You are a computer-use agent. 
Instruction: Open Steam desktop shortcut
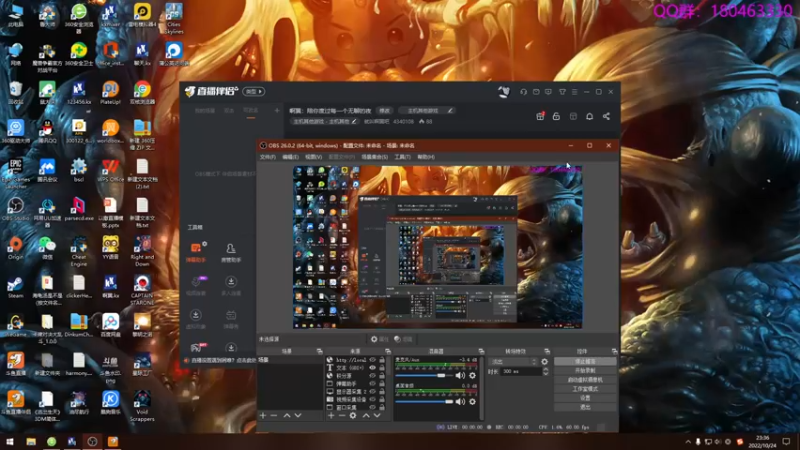tap(15, 287)
